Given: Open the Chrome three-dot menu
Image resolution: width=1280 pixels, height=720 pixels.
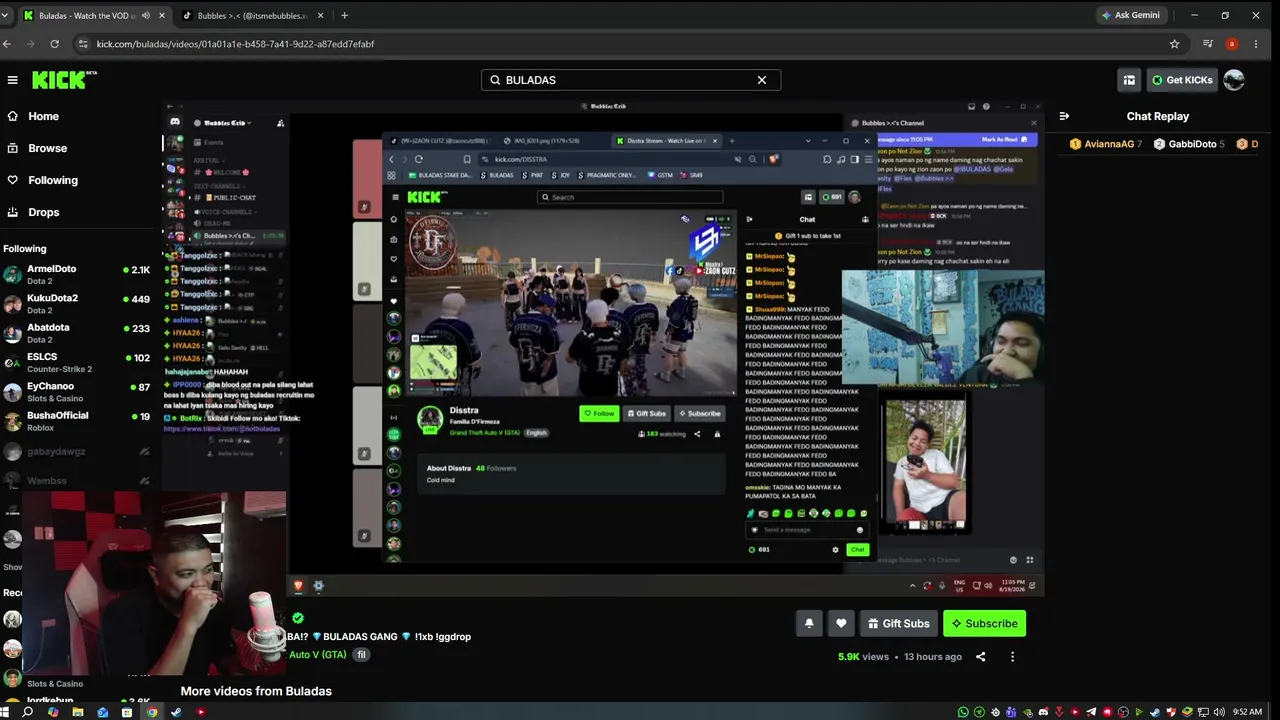Looking at the screenshot, I should click(x=1256, y=44).
